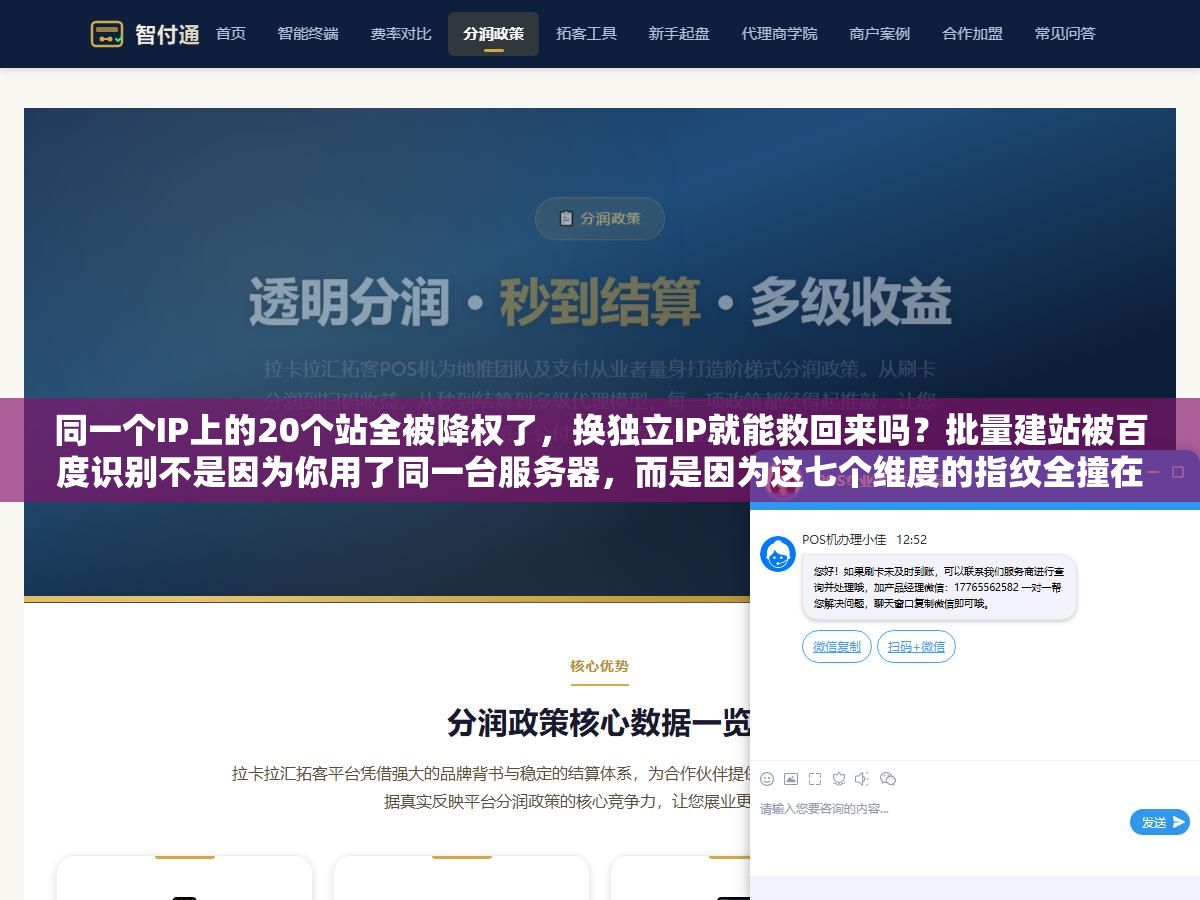Screen dimensions: 1200x900
Task: View 商户案例 nav link
Action: tap(880, 34)
